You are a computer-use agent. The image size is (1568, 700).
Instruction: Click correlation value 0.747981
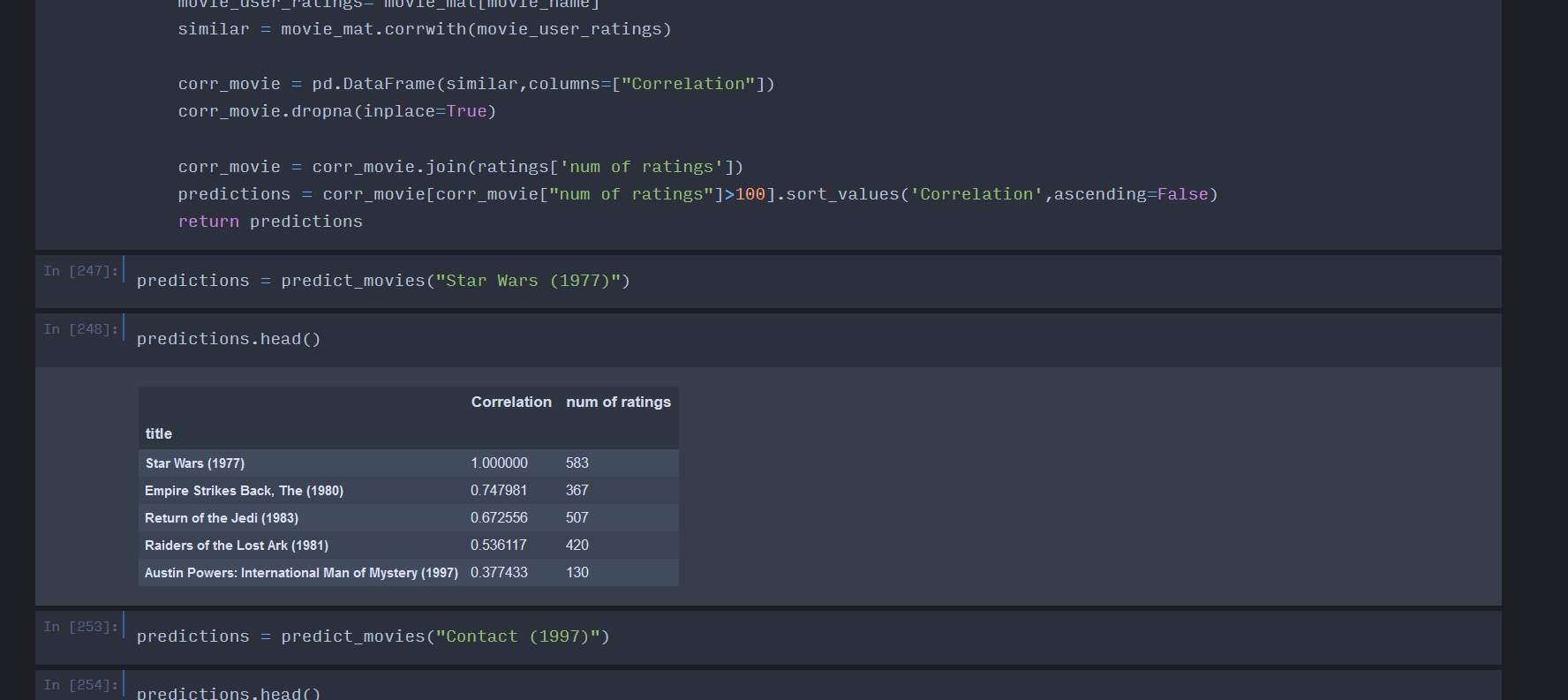pyautogui.click(x=499, y=491)
